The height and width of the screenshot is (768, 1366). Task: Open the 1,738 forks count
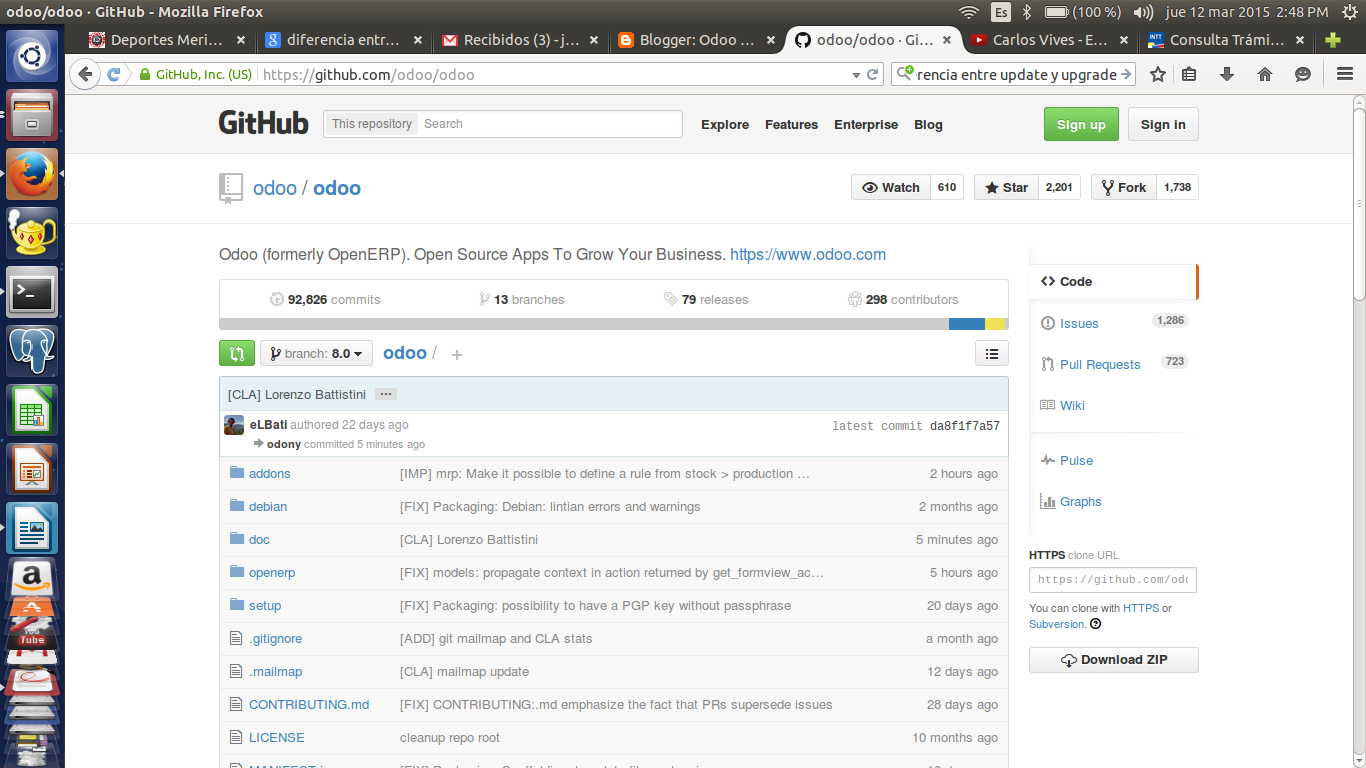[x=1178, y=187]
